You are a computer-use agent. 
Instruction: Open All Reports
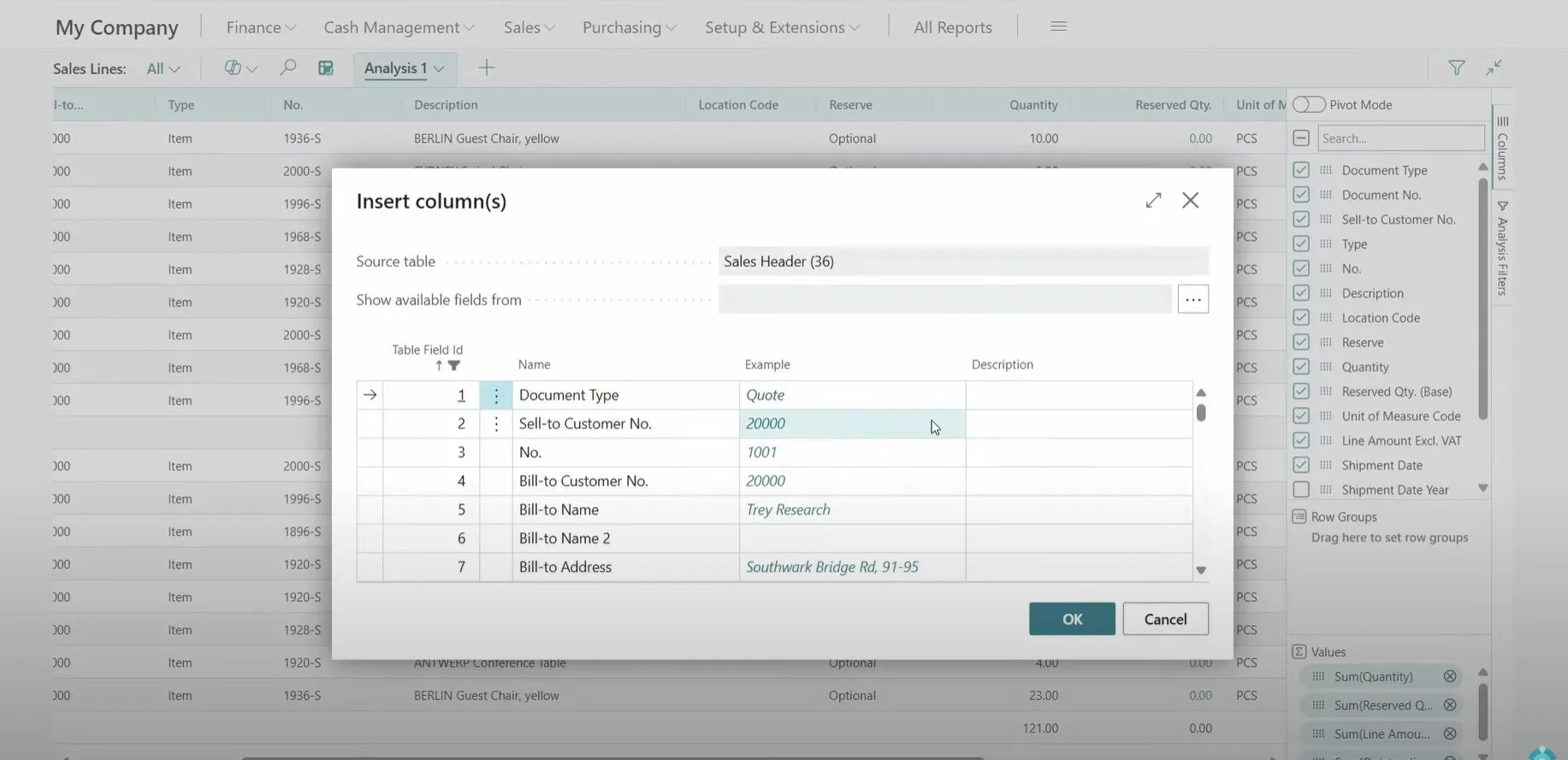click(x=953, y=27)
